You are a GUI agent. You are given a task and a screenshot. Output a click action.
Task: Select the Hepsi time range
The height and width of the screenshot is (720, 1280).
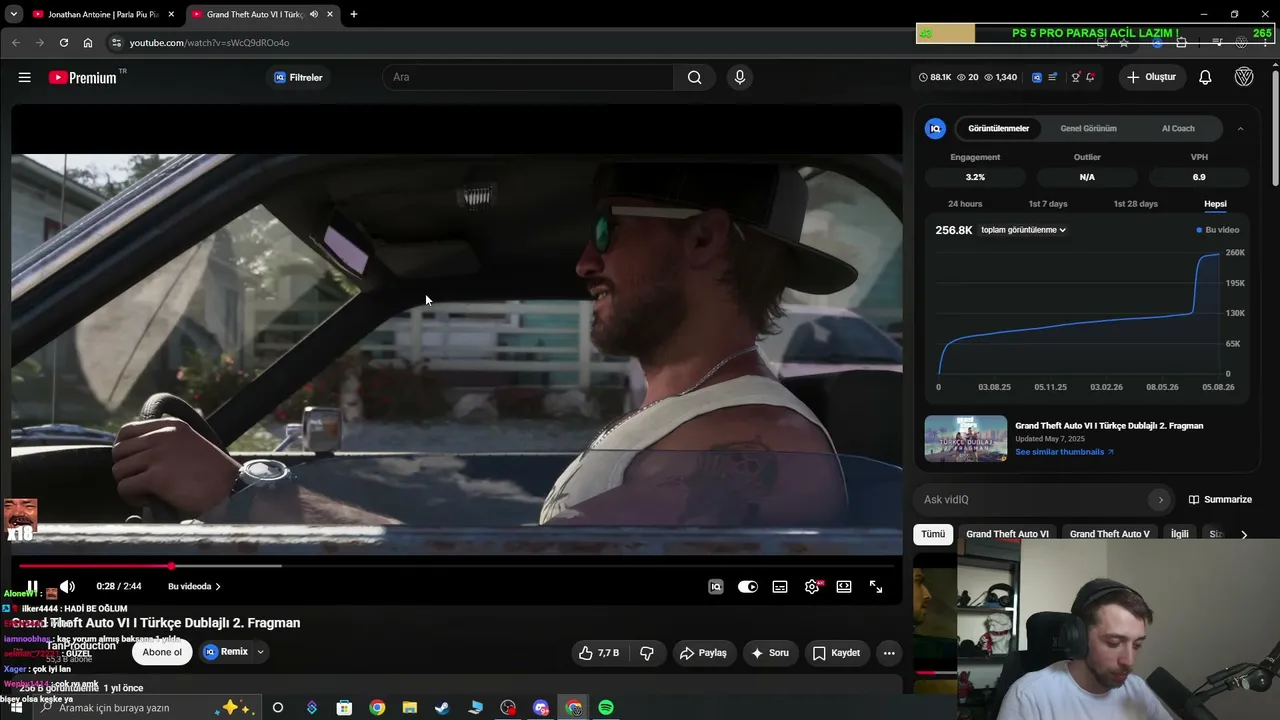click(1215, 204)
